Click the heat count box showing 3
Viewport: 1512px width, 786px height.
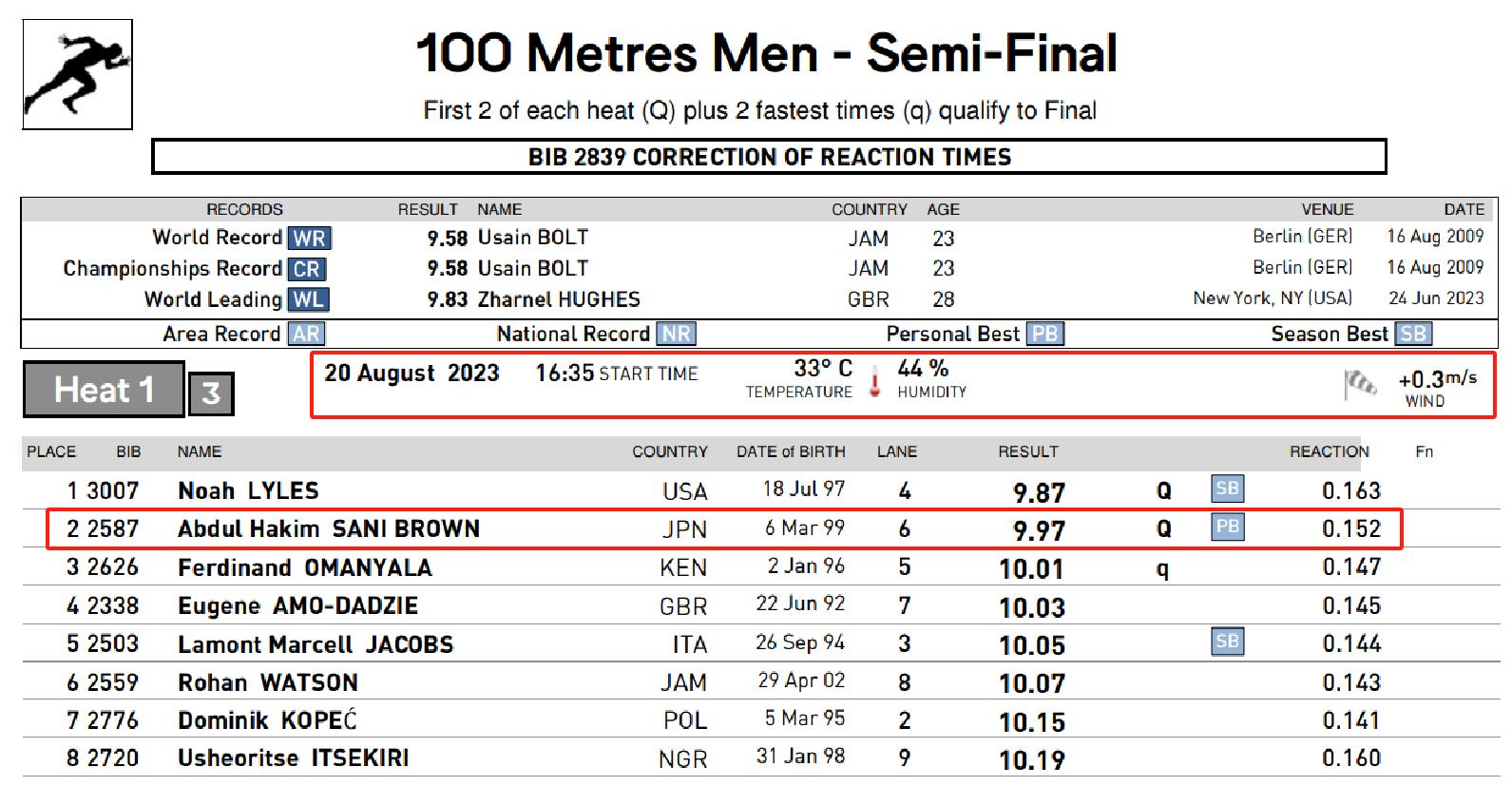pyautogui.click(x=211, y=393)
